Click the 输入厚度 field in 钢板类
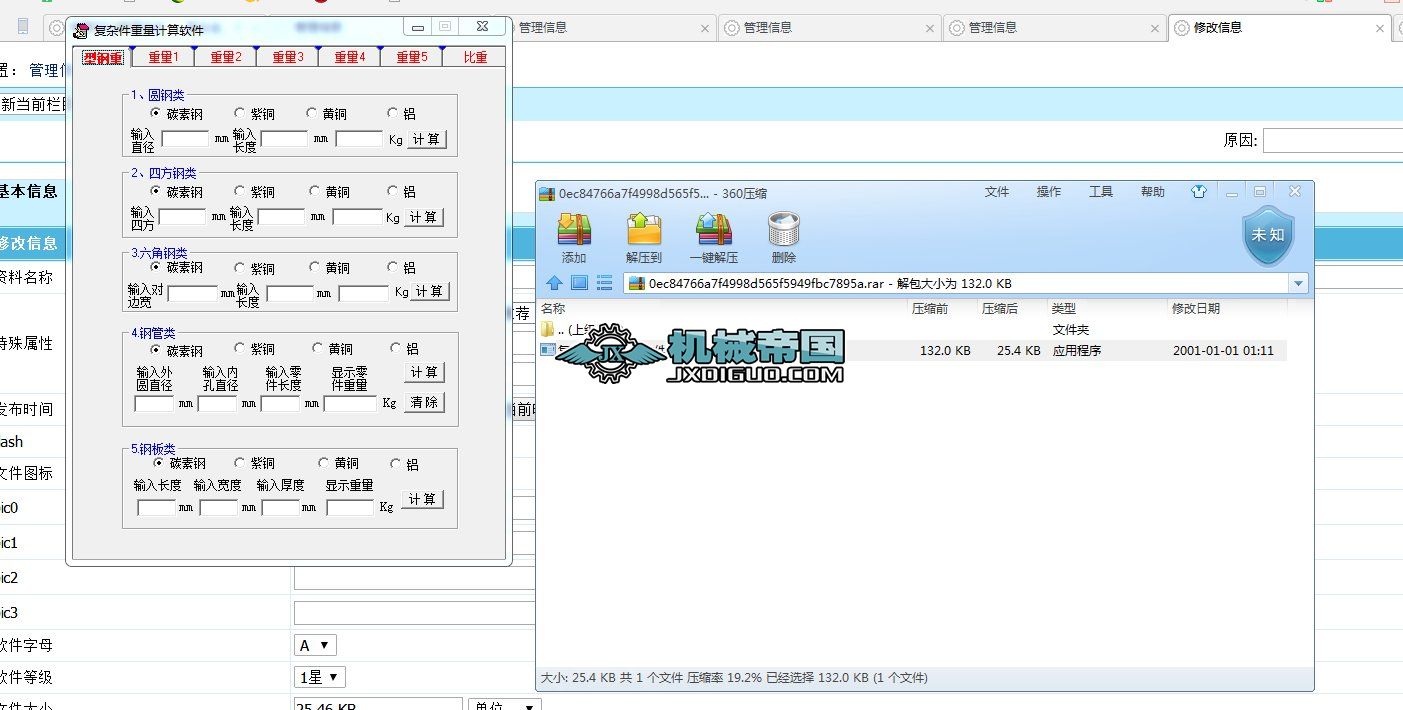The width and height of the screenshot is (1403, 710). (x=281, y=508)
